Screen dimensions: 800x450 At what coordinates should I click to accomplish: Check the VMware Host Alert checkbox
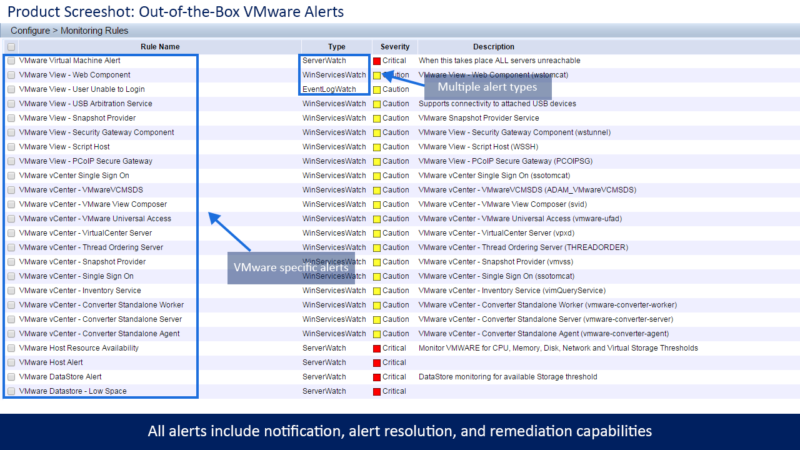(11, 363)
